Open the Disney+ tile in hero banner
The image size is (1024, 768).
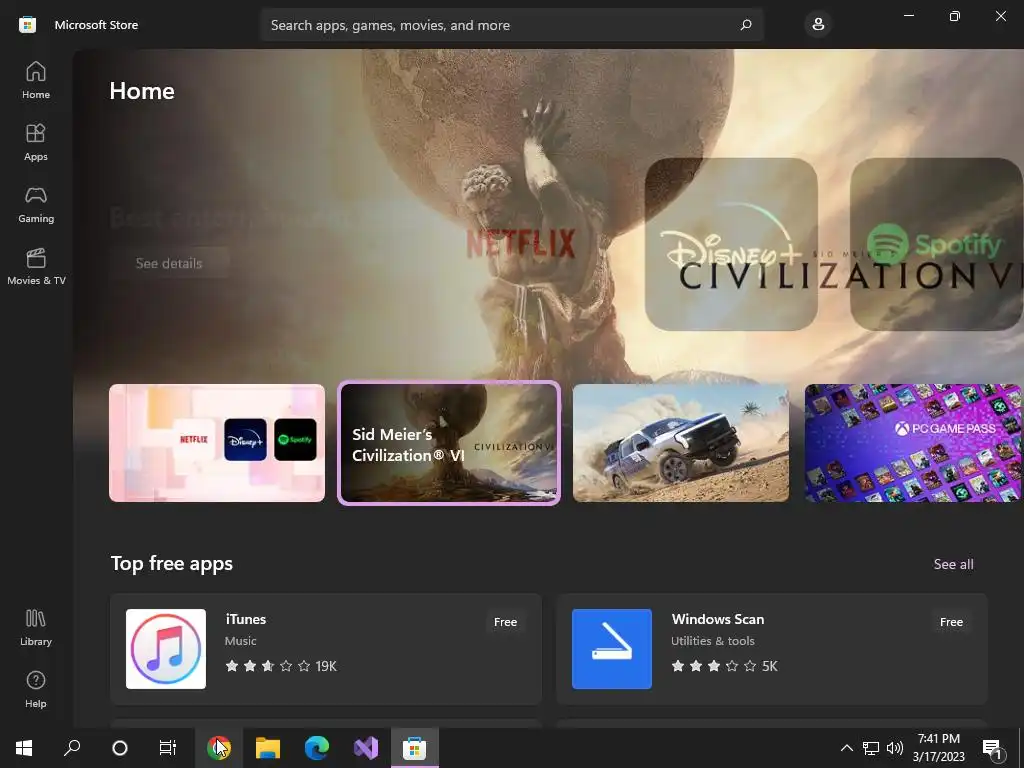coord(731,244)
